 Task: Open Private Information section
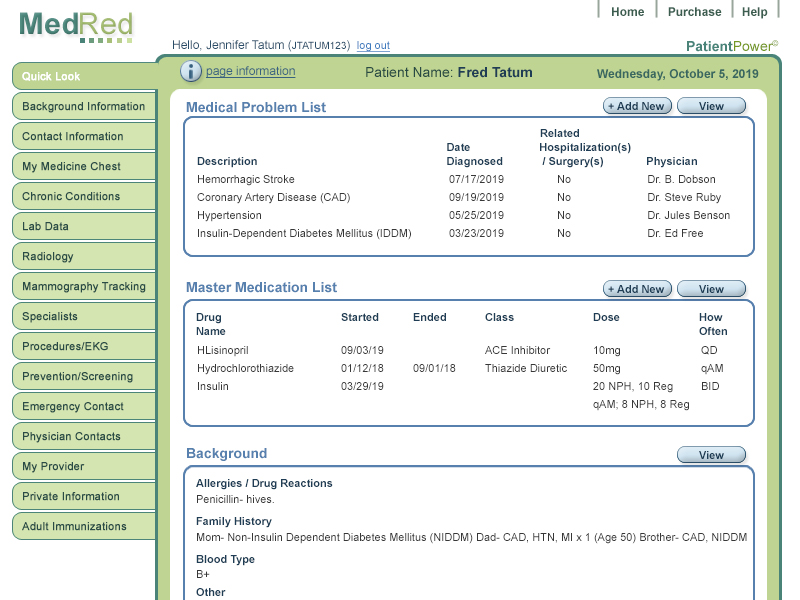click(85, 496)
